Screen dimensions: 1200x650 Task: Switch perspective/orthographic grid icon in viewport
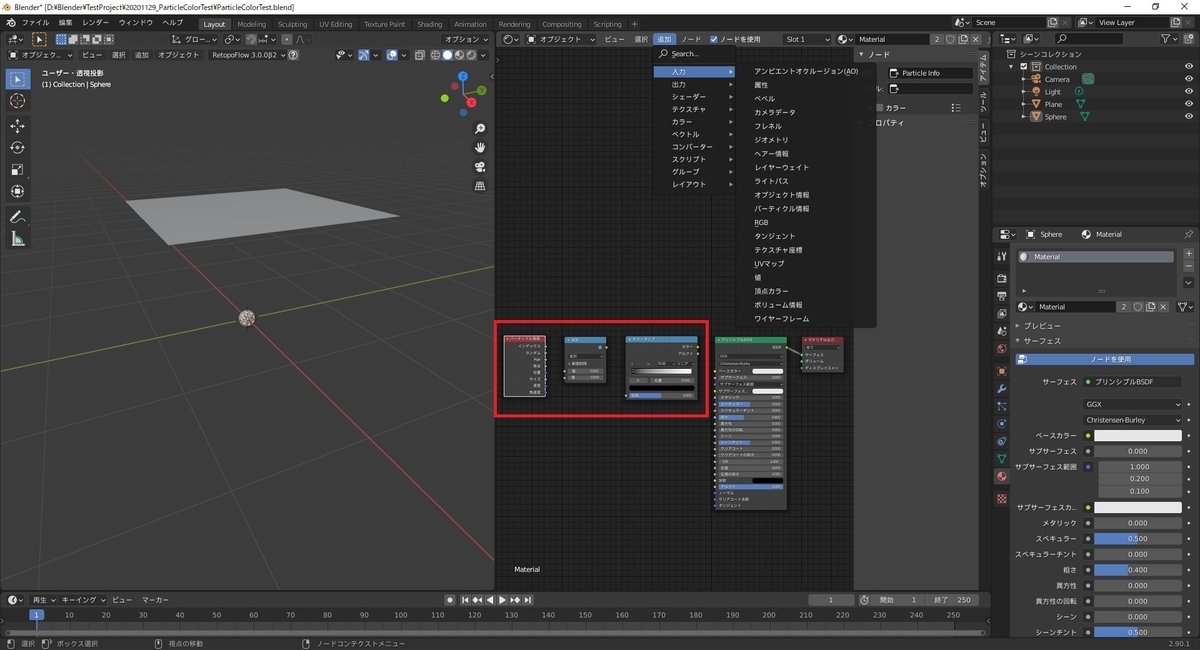coord(480,186)
